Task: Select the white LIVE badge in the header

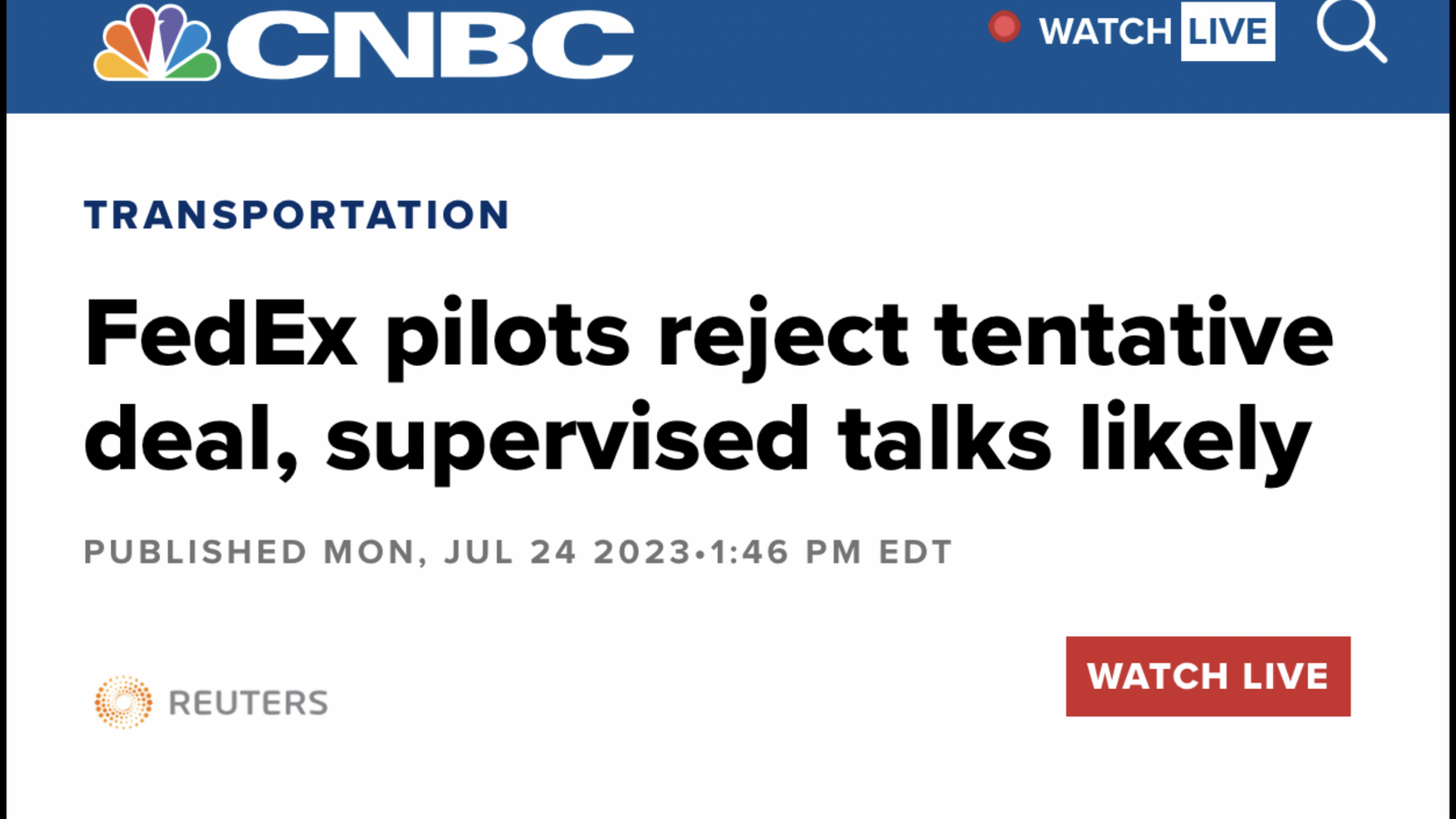Action: pyautogui.click(x=1228, y=32)
